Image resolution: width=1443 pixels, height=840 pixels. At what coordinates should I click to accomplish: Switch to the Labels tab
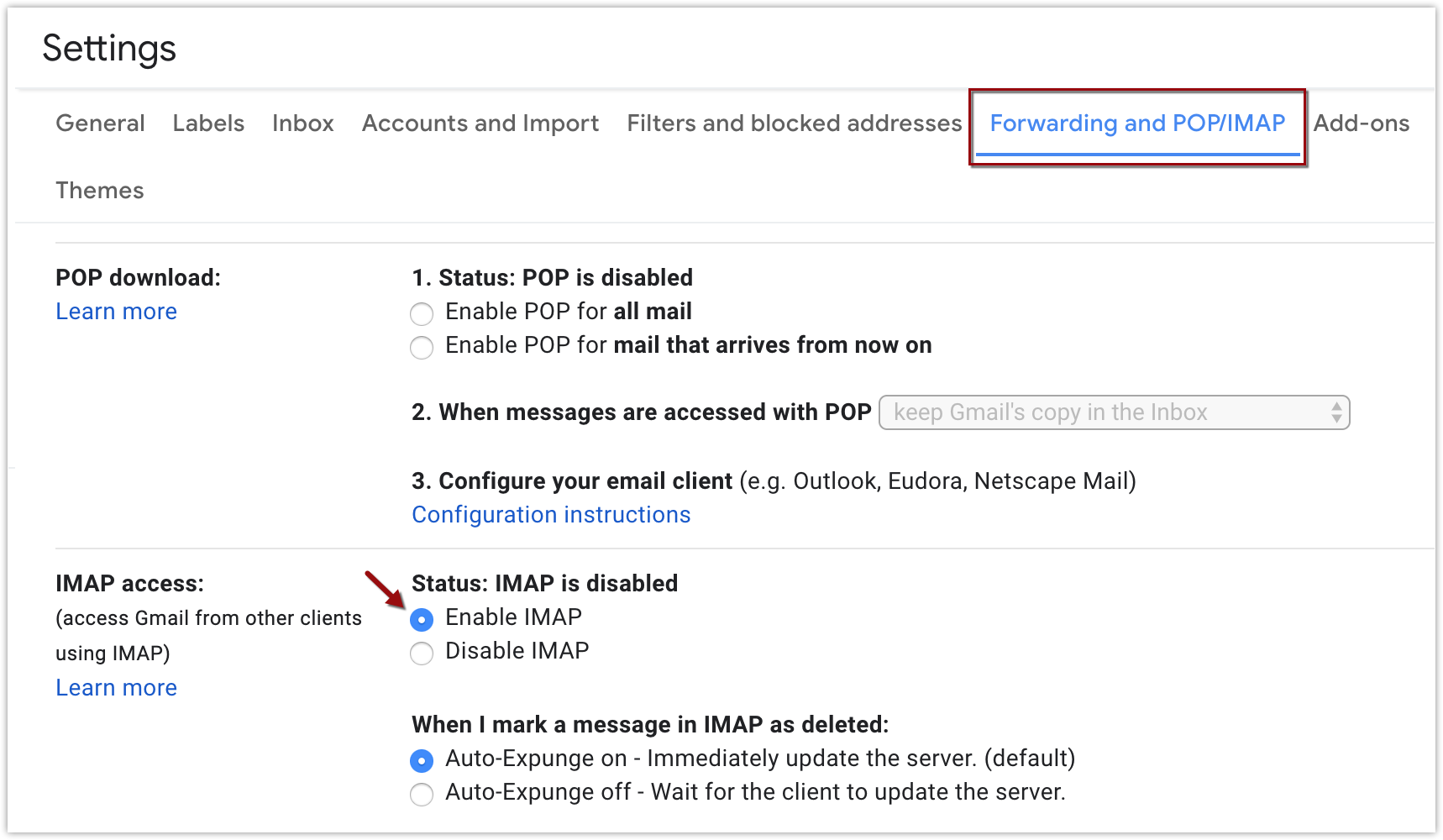pos(208,123)
